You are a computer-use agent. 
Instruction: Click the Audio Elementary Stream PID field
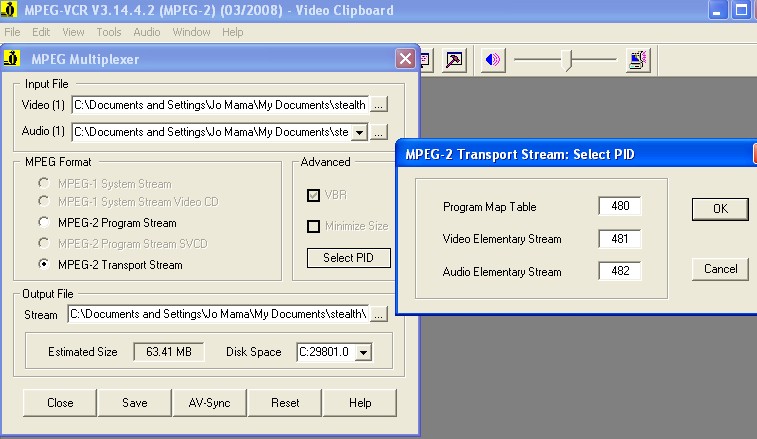620,271
